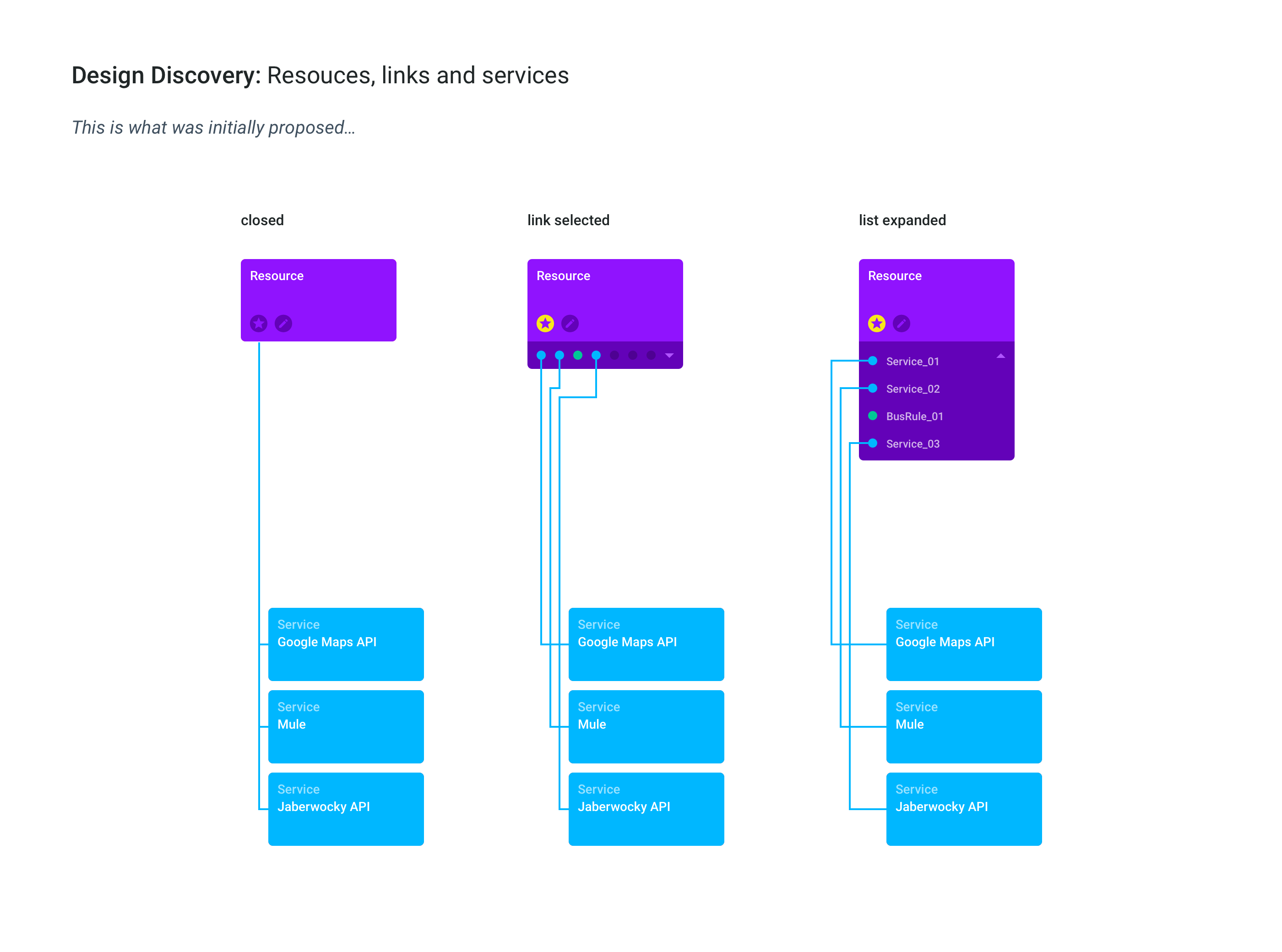Select the first blue link dot

pos(541,355)
